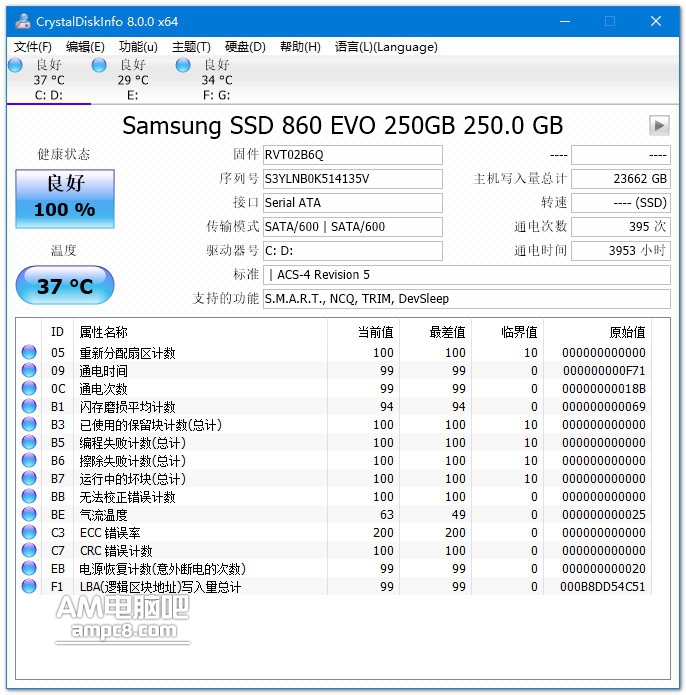Image resolution: width=686 pixels, height=695 pixels.
Task: Click the host writes value 23662 GB
Action: tap(621, 179)
